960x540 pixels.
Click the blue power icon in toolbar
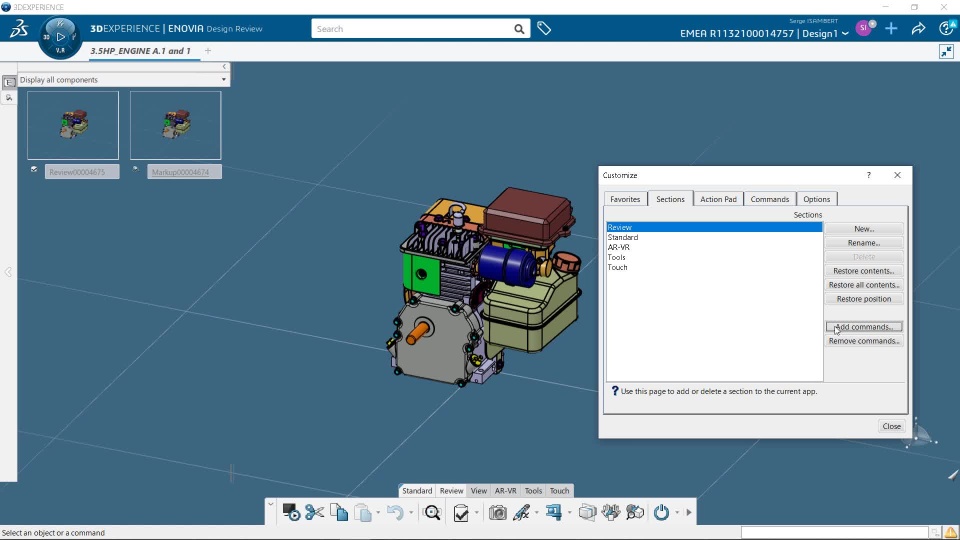pos(661,512)
